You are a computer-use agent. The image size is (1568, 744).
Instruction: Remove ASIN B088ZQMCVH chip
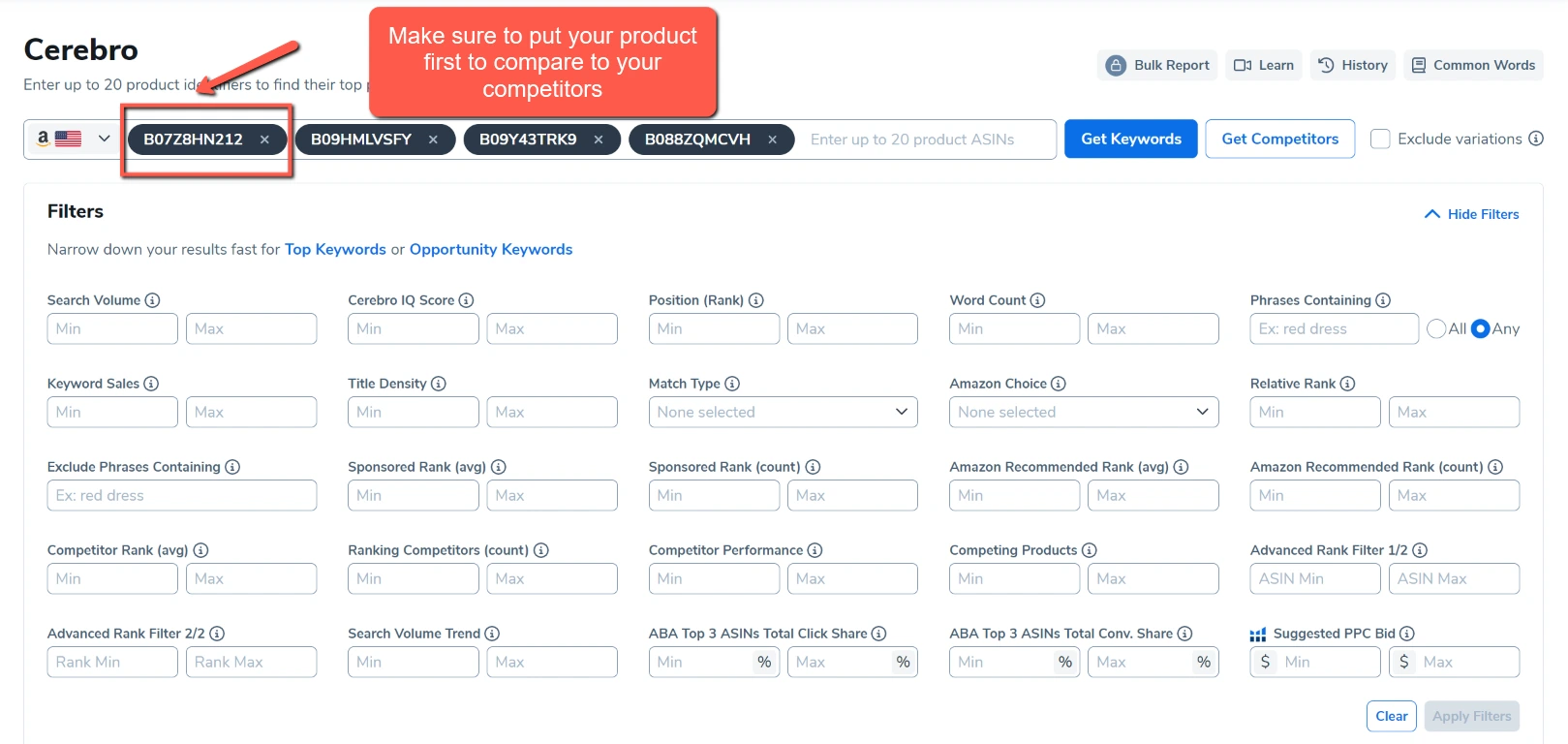(772, 139)
